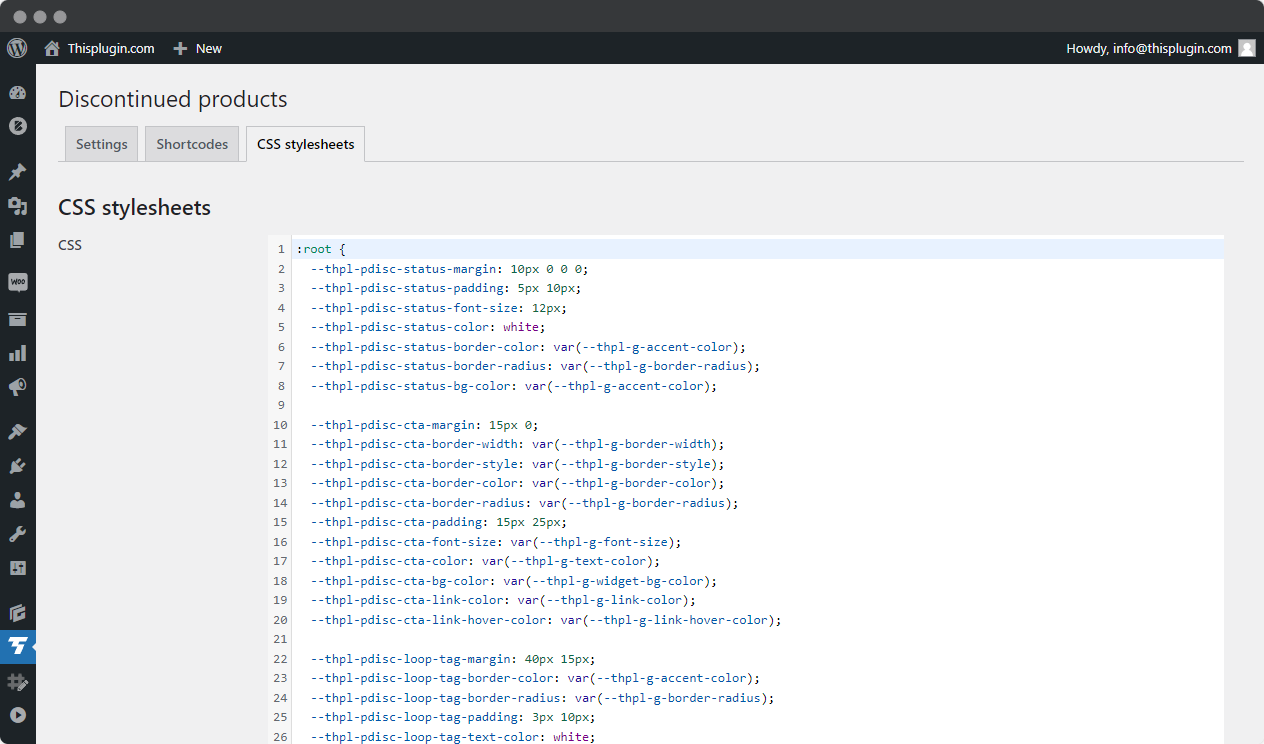Image resolution: width=1264 pixels, height=744 pixels.
Task: Open the Media library icon
Action: pyautogui.click(x=17, y=206)
